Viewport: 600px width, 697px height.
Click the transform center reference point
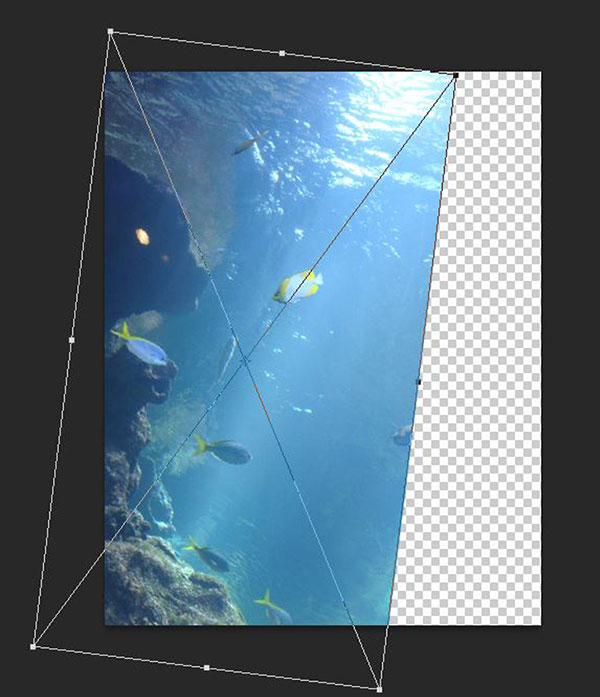pyautogui.click(x=245, y=361)
